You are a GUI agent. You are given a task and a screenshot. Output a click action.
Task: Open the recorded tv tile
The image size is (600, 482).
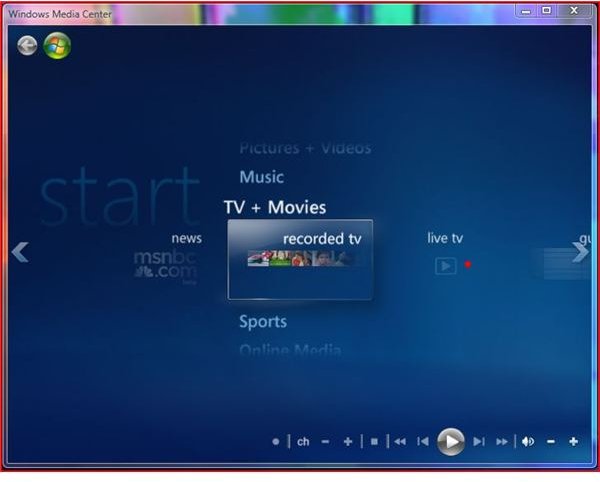tap(300, 259)
